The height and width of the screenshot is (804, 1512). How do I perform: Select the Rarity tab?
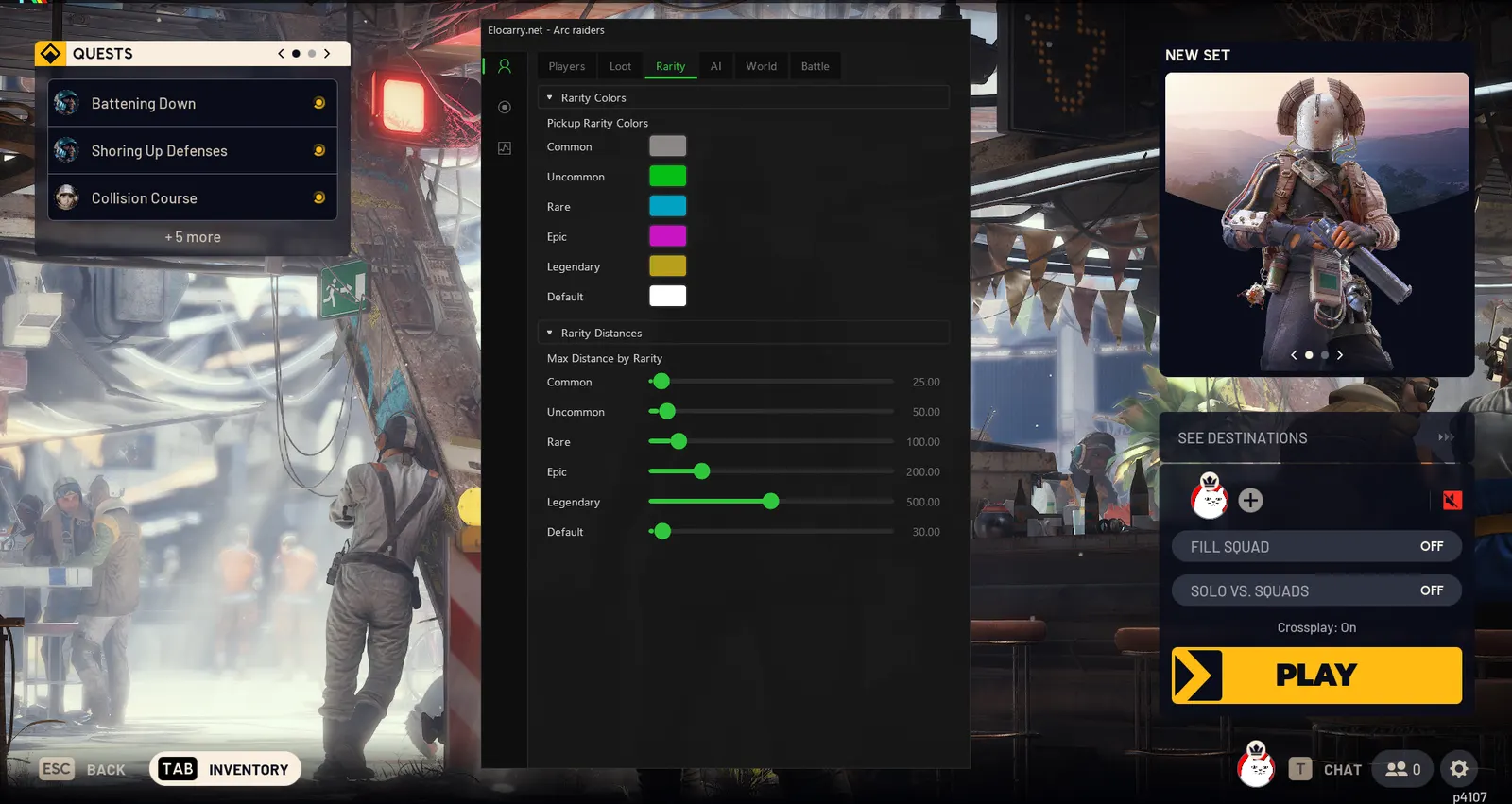[671, 66]
